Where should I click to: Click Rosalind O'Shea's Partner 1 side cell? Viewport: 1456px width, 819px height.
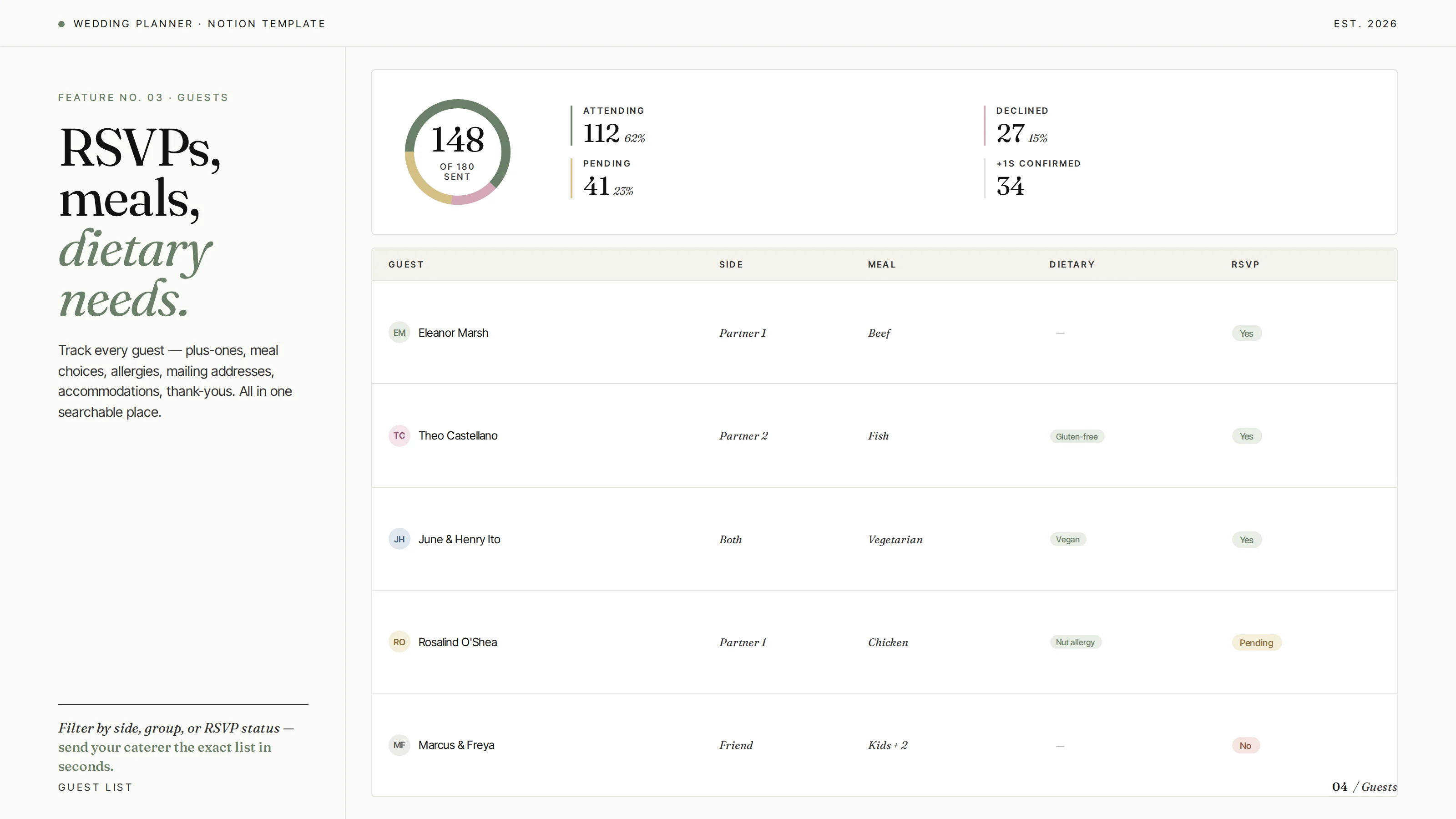coord(743,642)
